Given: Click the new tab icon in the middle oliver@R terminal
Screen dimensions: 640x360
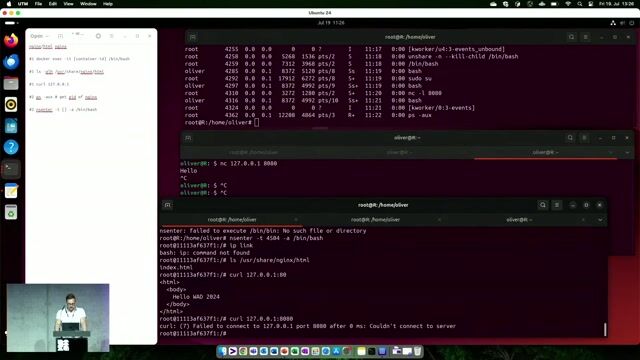Looking at the screenshot, I should point(188,138).
